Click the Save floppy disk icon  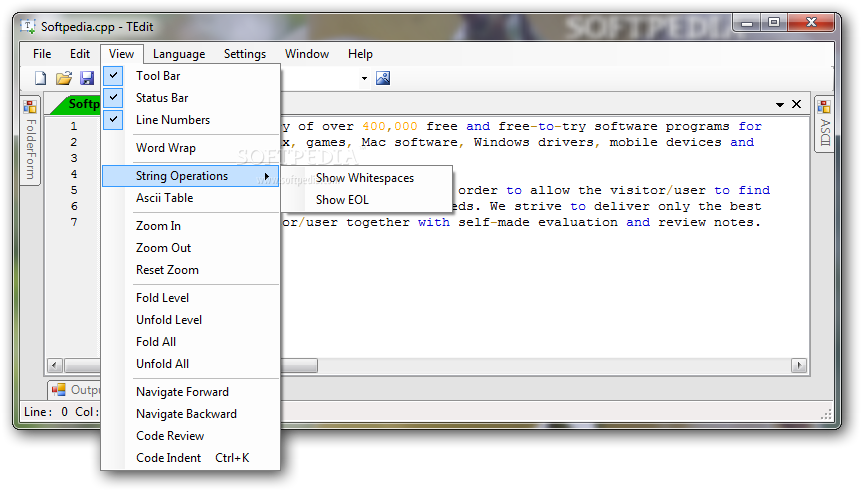click(87, 78)
